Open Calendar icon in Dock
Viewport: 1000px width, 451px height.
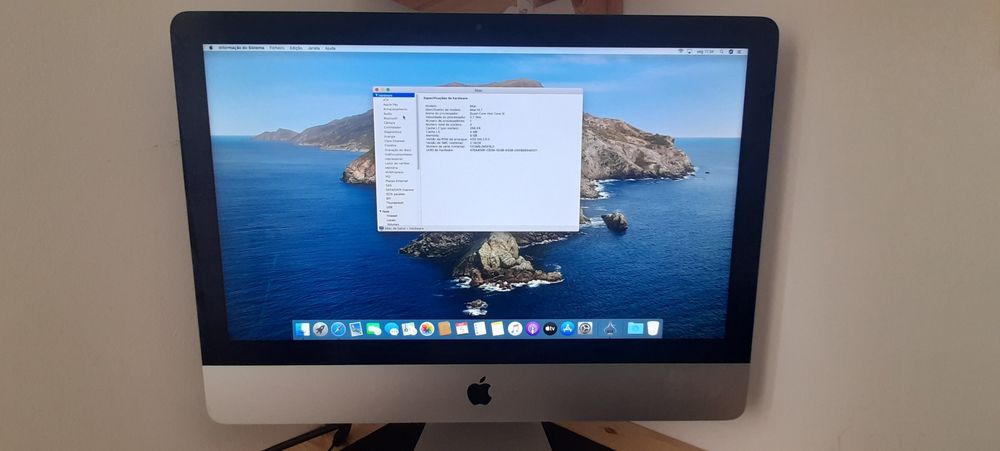click(x=462, y=329)
